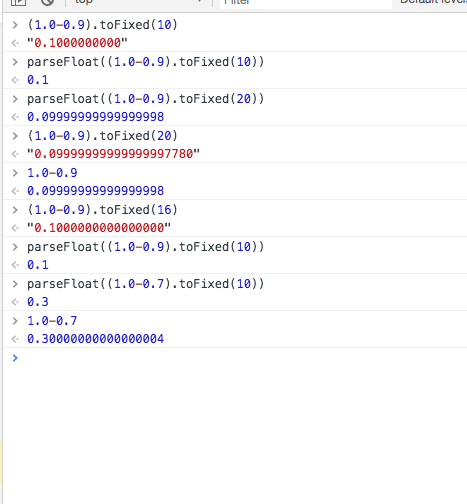Click the input line (1.0-0.9).toFixed(16)
The image size is (467, 504).
(x=102, y=210)
